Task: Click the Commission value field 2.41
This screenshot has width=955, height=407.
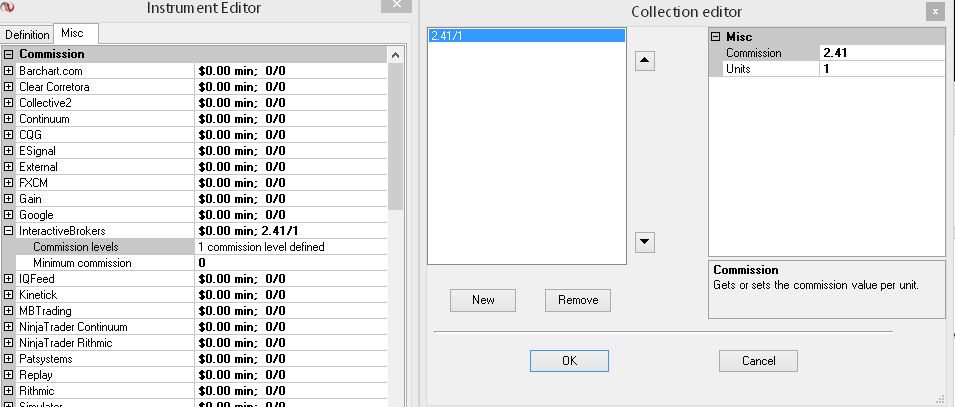Action: coord(882,53)
